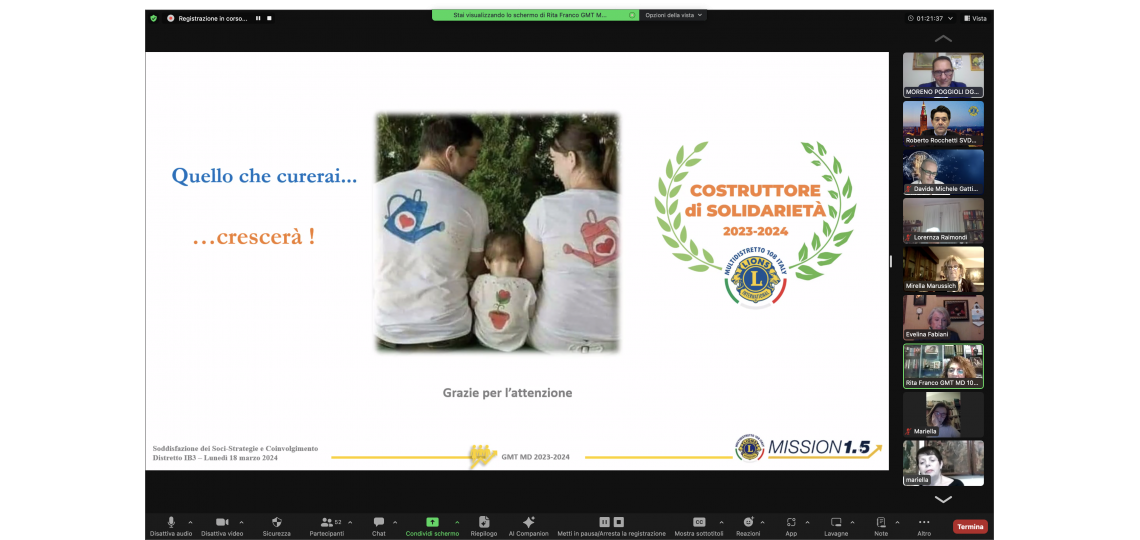Open the Sicurezza shield menu
Screen dimensions: 1140x540
[x=276, y=526]
